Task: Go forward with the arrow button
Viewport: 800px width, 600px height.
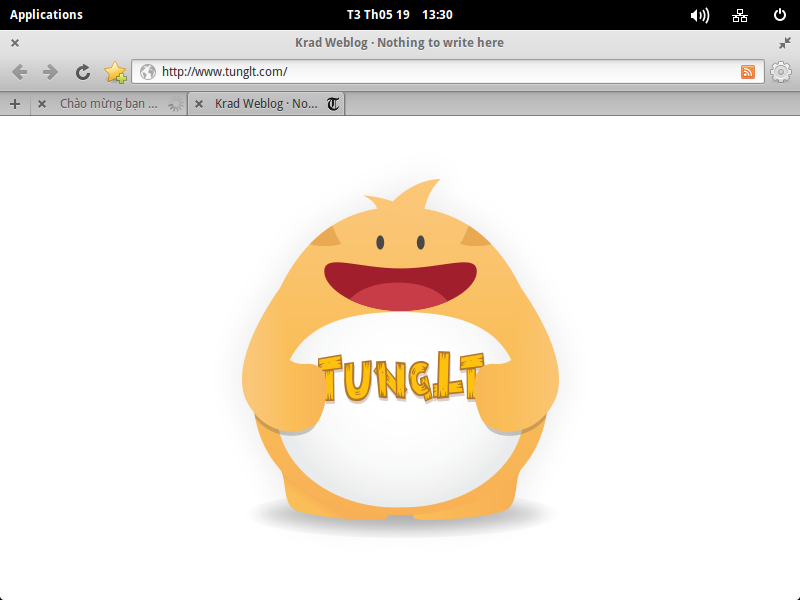Action: coord(50,72)
